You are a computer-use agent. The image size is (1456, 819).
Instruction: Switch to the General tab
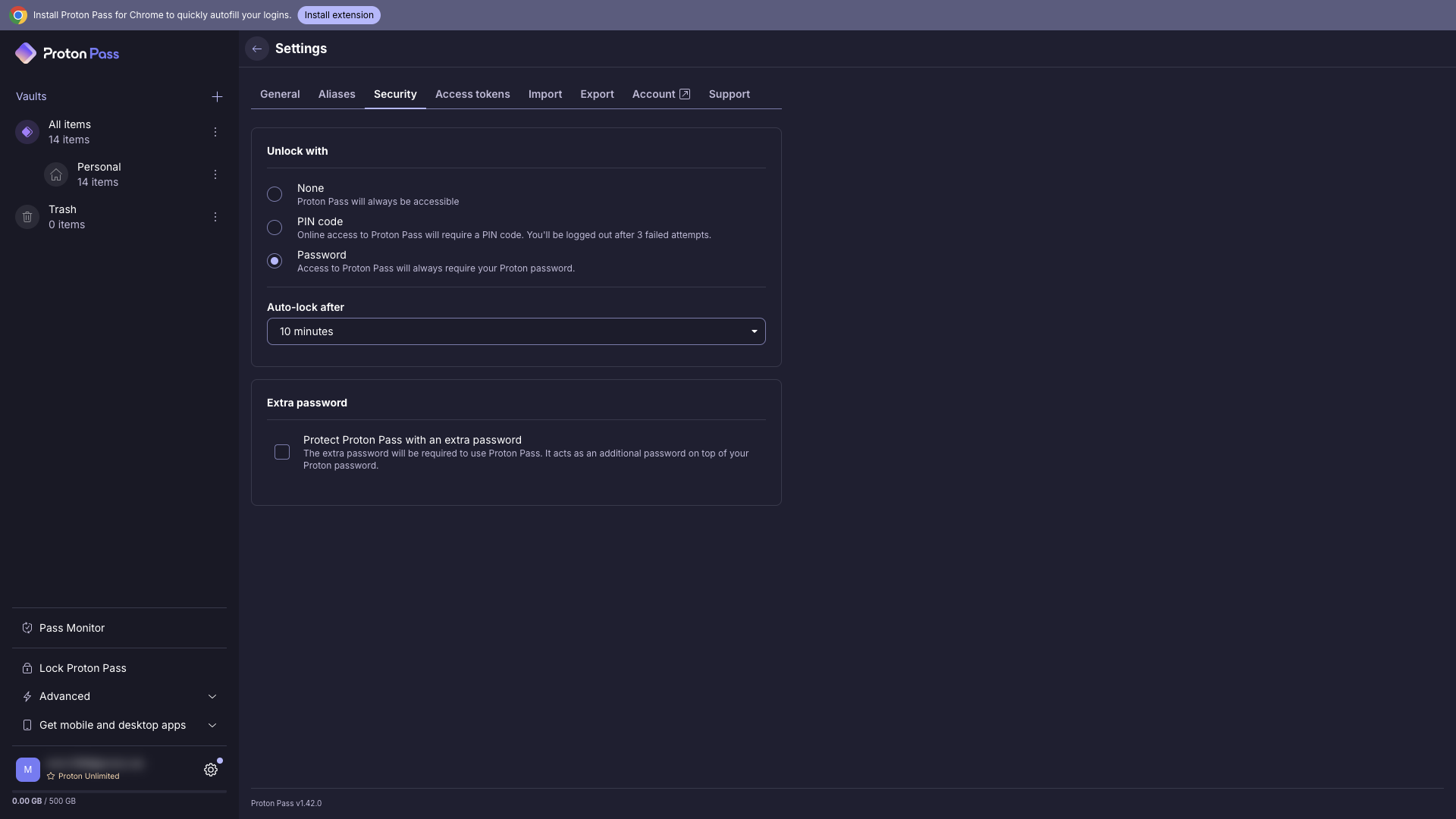pyautogui.click(x=280, y=94)
